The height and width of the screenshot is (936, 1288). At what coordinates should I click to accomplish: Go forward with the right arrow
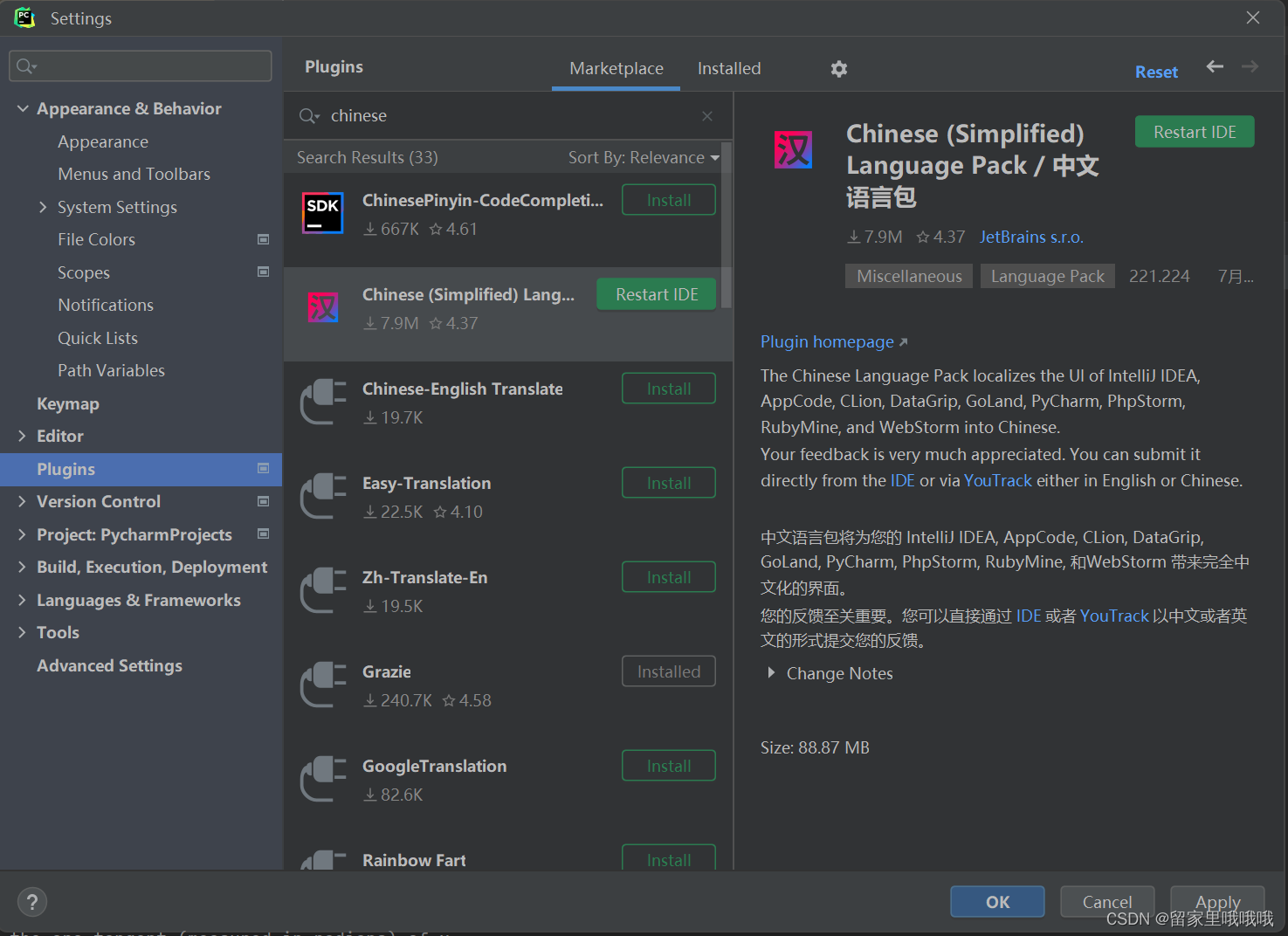tap(1250, 66)
